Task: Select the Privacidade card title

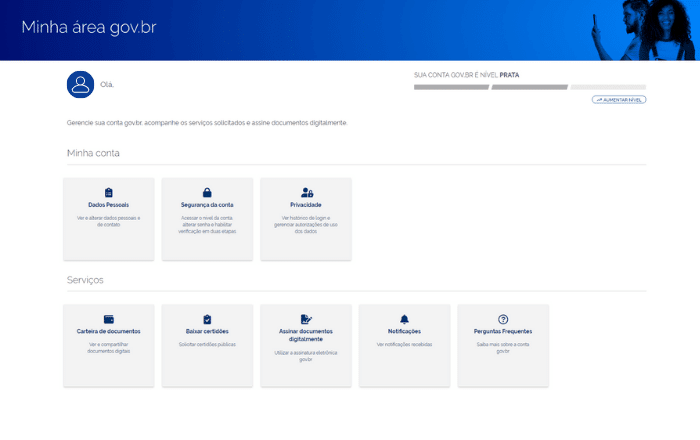Action: [x=306, y=205]
